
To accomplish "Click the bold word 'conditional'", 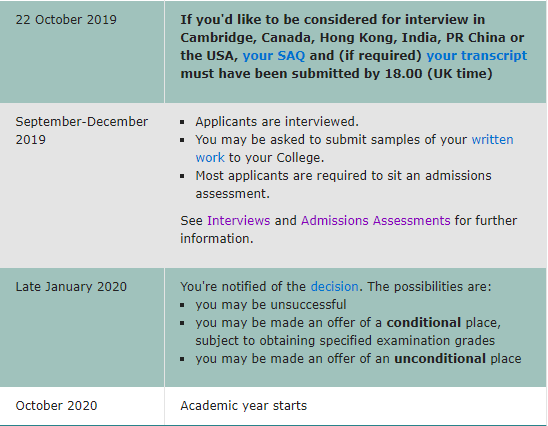I will pyautogui.click(x=424, y=323).
